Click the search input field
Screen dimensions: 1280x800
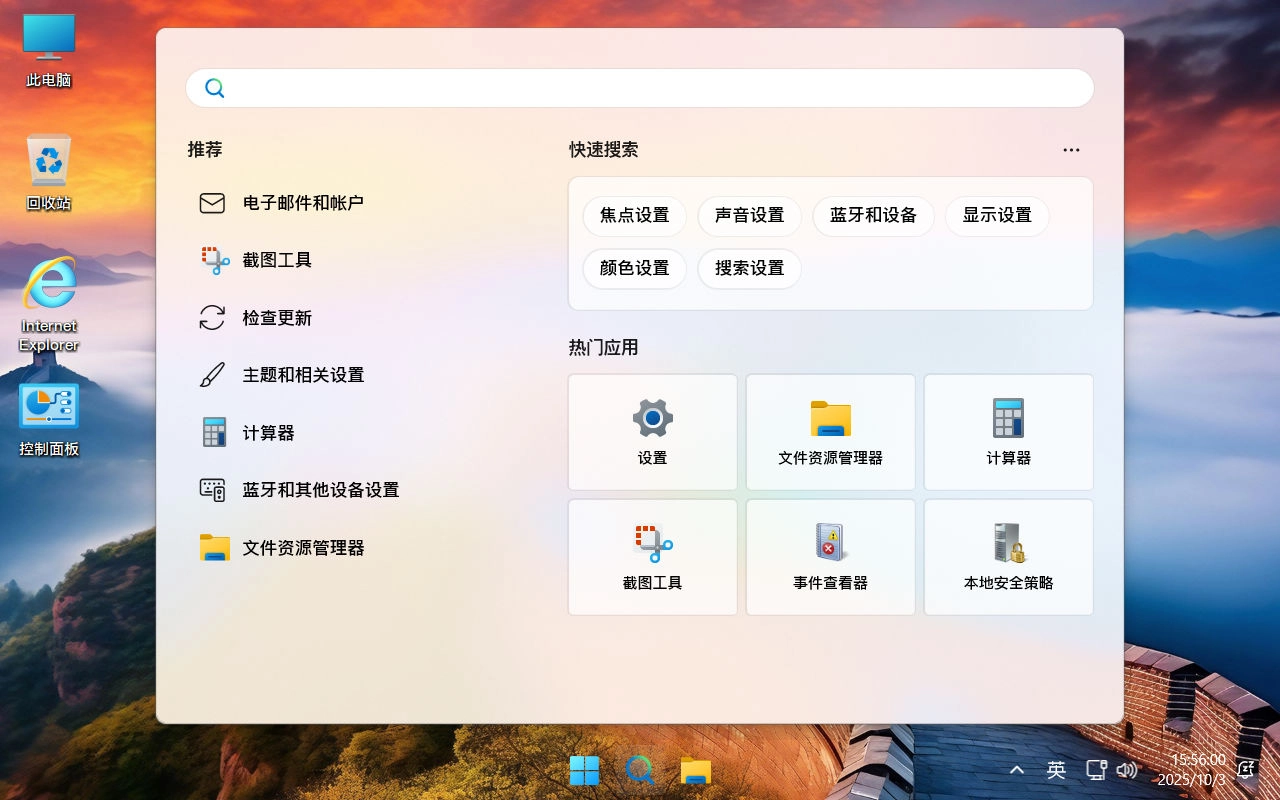639,87
